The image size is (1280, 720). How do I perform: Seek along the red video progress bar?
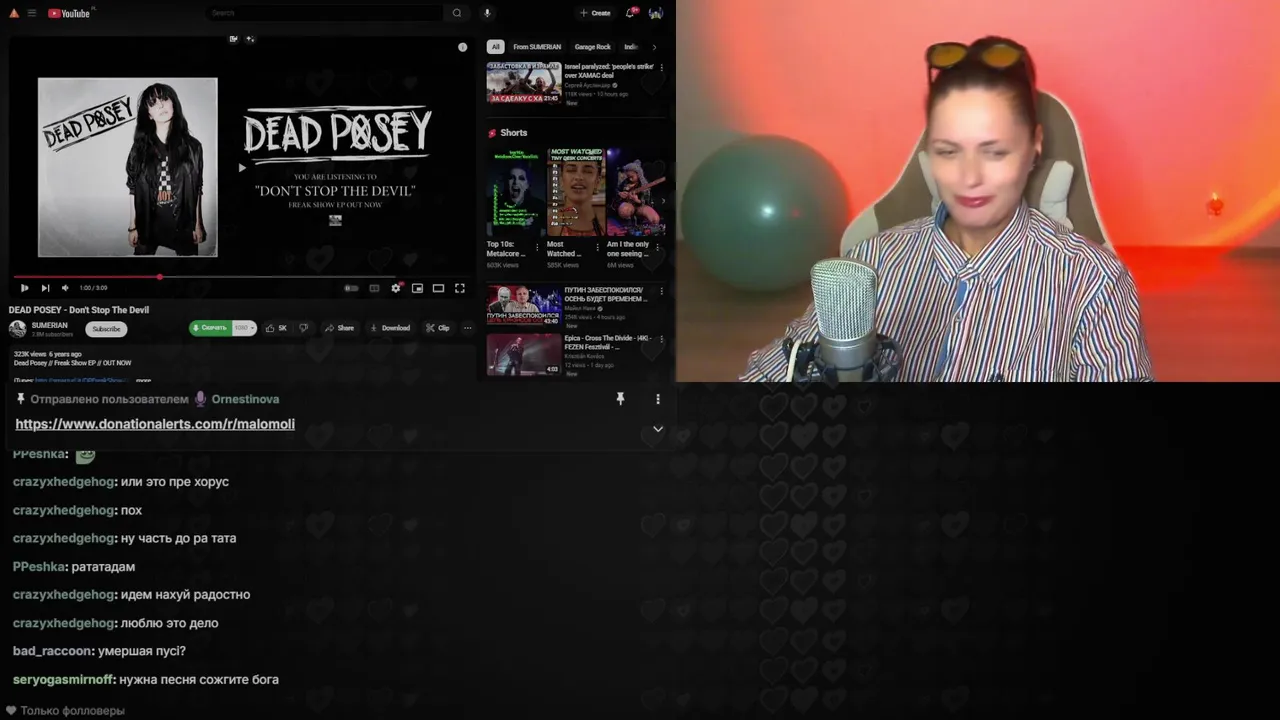coord(240,277)
